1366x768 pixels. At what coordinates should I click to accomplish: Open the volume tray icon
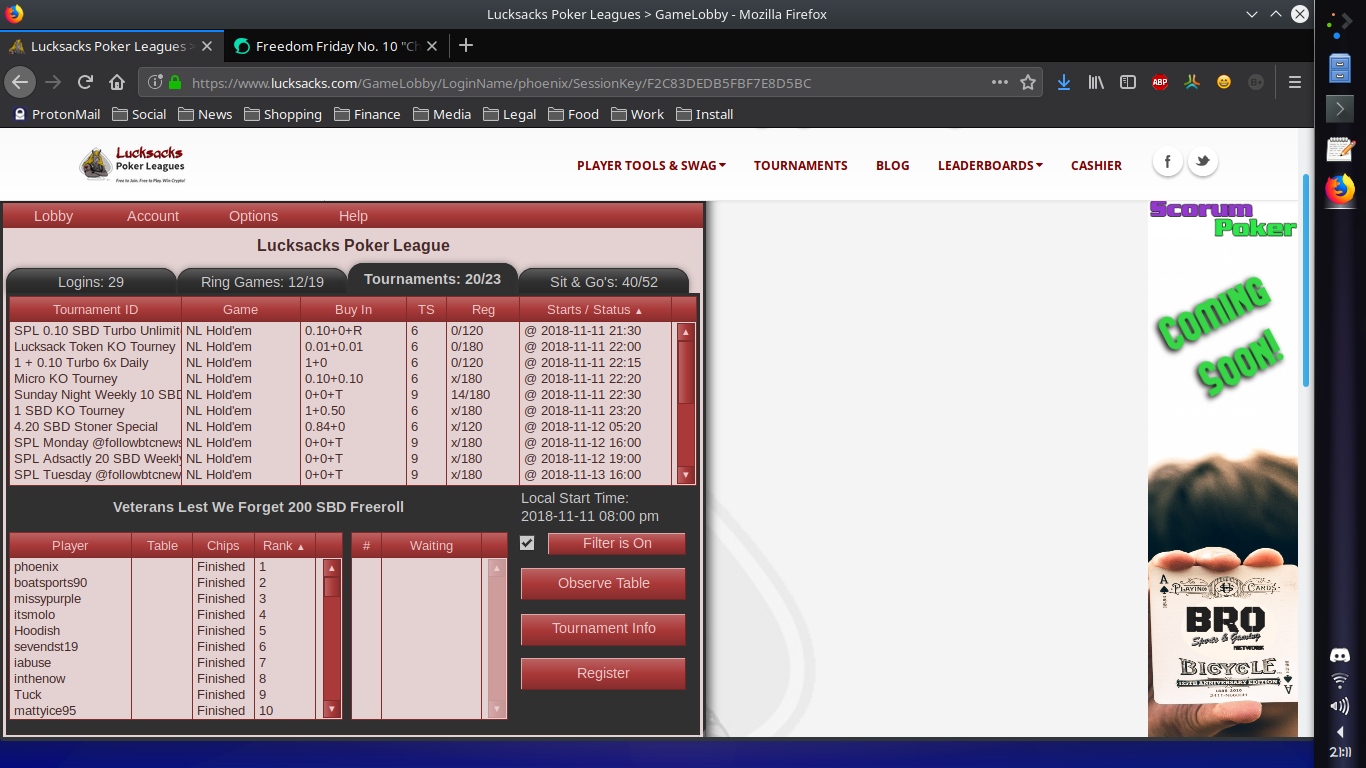tap(1339, 706)
